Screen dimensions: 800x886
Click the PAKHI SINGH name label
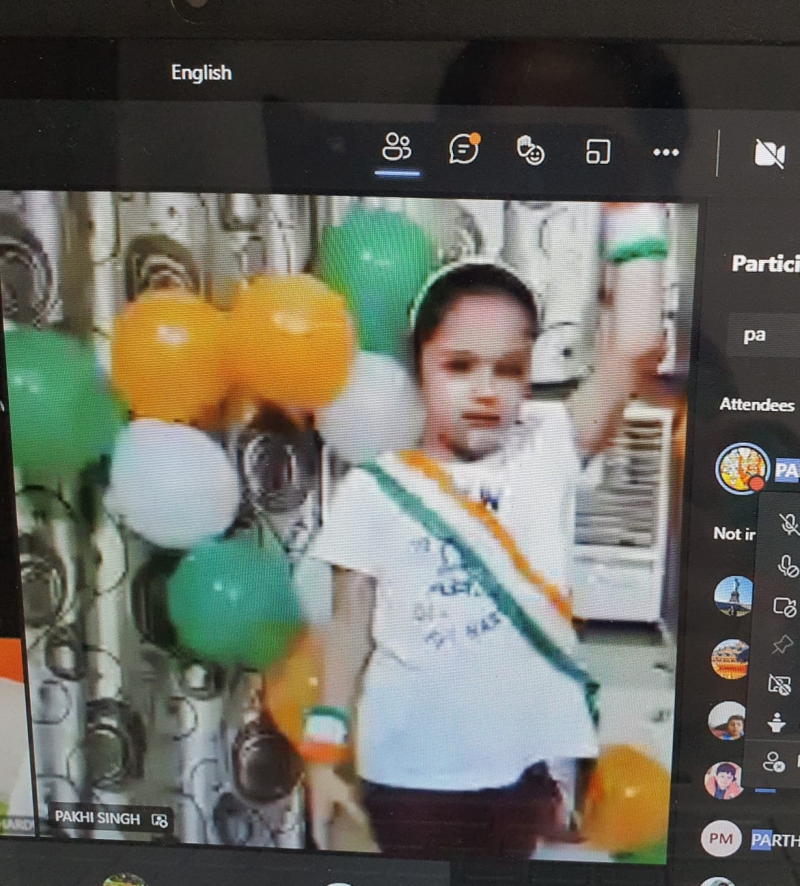coord(97,818)
